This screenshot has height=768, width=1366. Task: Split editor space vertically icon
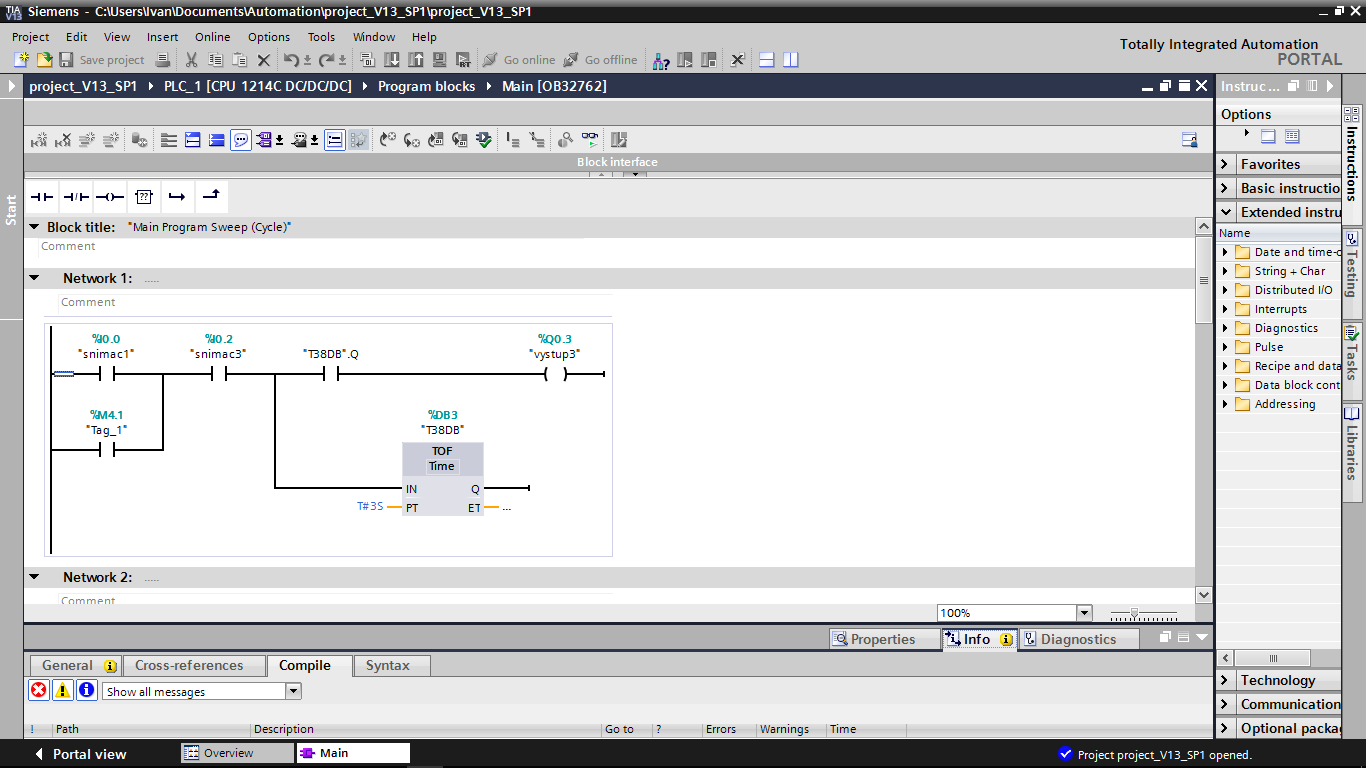tap(791, 60)
